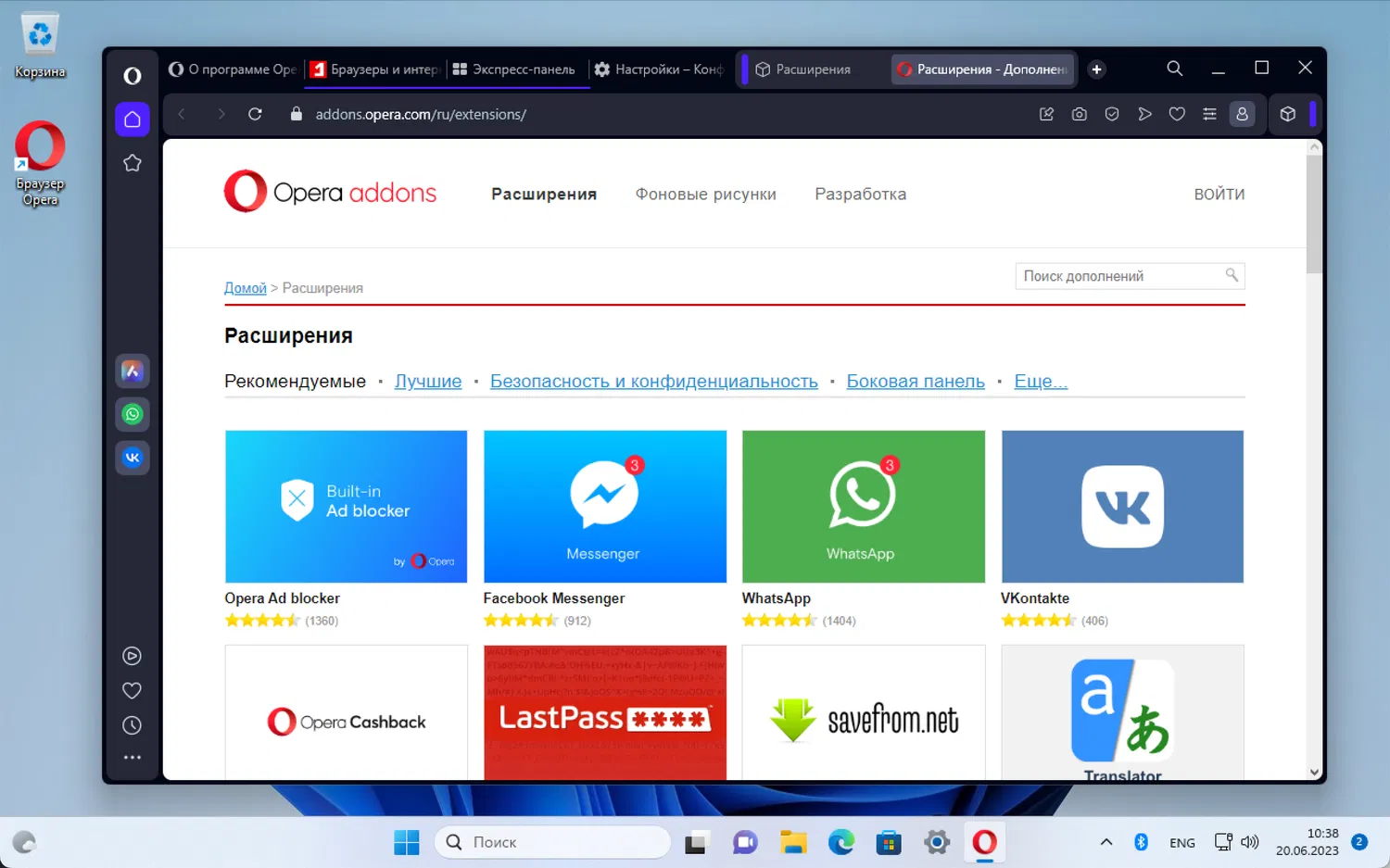Open the Windows Start menu
The image size is (1390, 868).
pyautogui.click(x=407, y=842)
